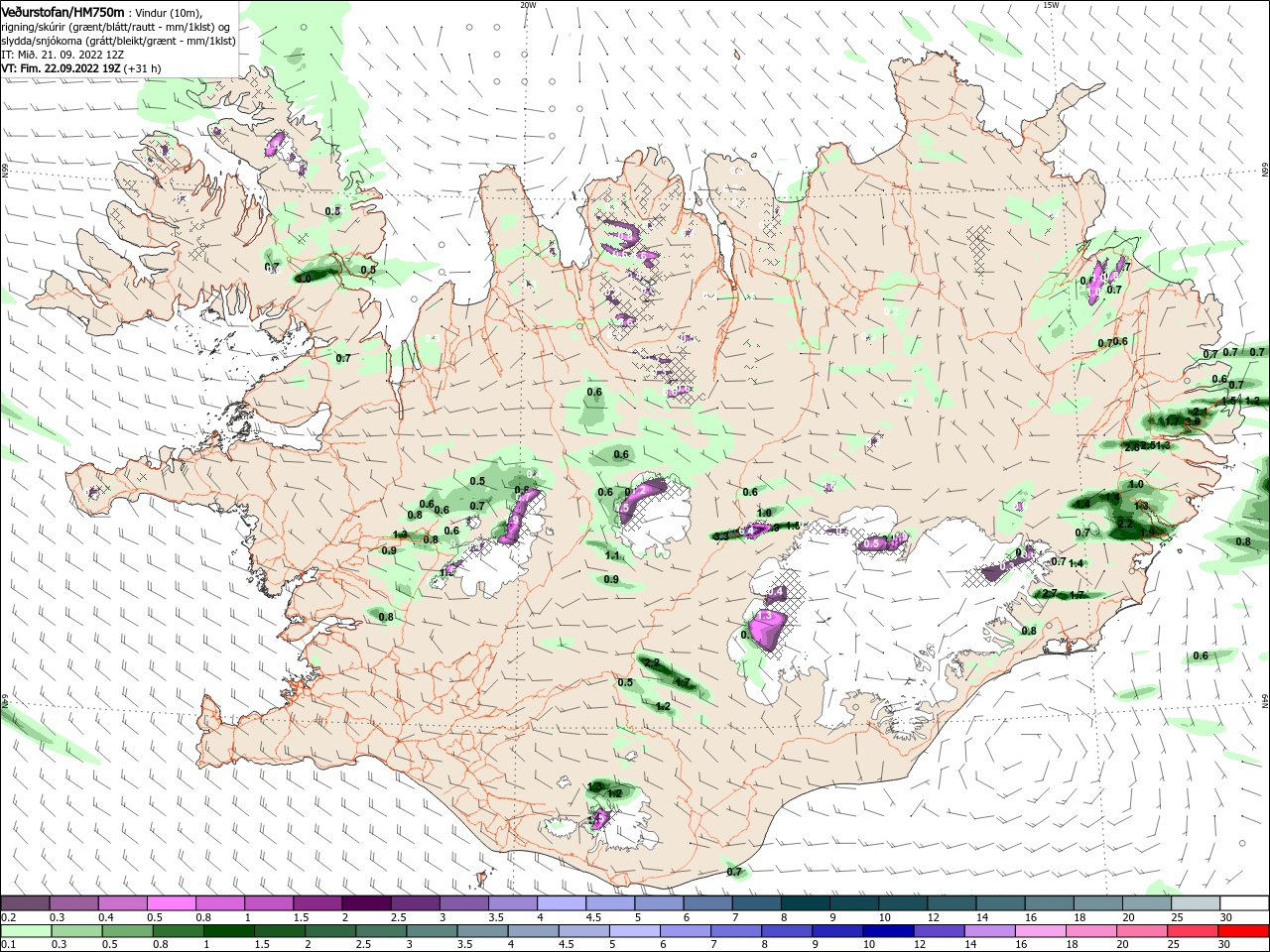
Task: Click the title text "Veðurstofan/HM750m"
Action: point(63,11)
